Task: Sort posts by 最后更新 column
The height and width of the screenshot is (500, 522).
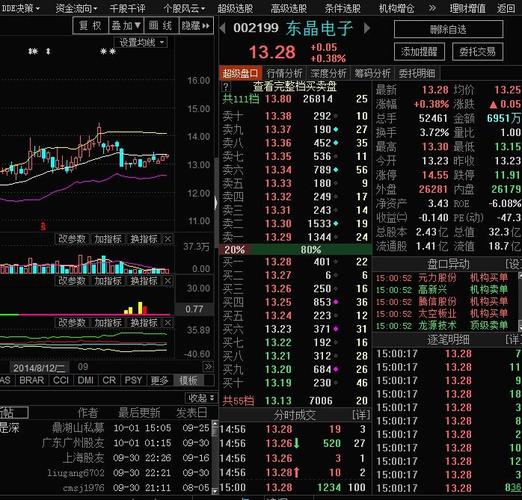Action: [x=139, y=413]
